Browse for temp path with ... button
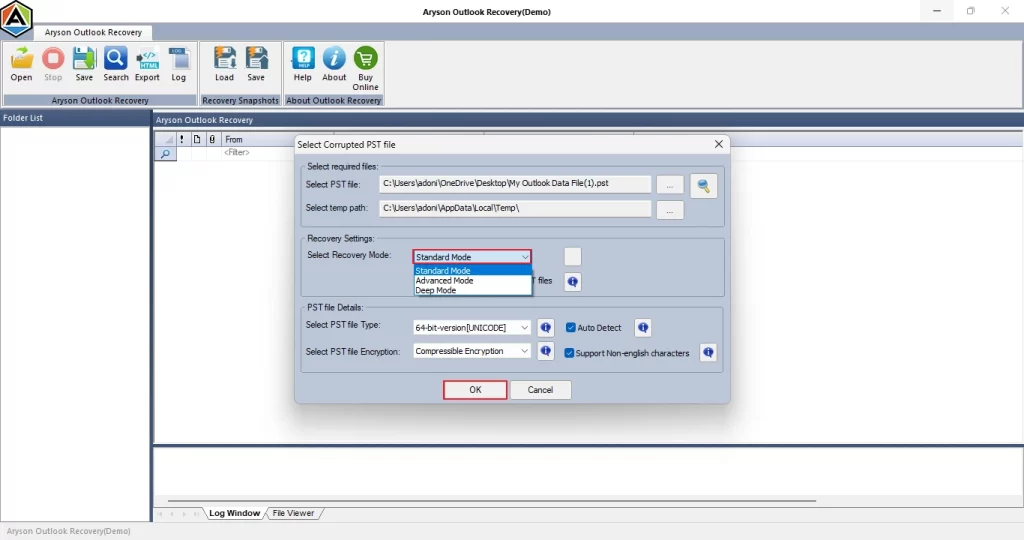Image resolution: width=1024 pixels, height=540 pixels. pos(670,210)
